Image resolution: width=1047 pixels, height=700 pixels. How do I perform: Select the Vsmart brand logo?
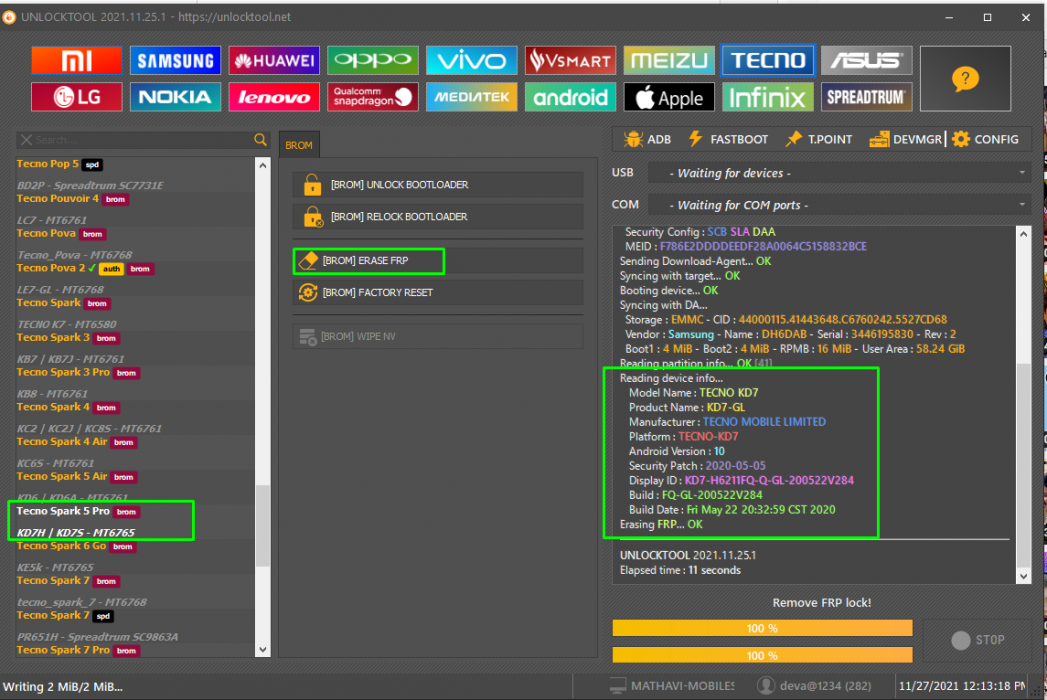coord(570,61)
